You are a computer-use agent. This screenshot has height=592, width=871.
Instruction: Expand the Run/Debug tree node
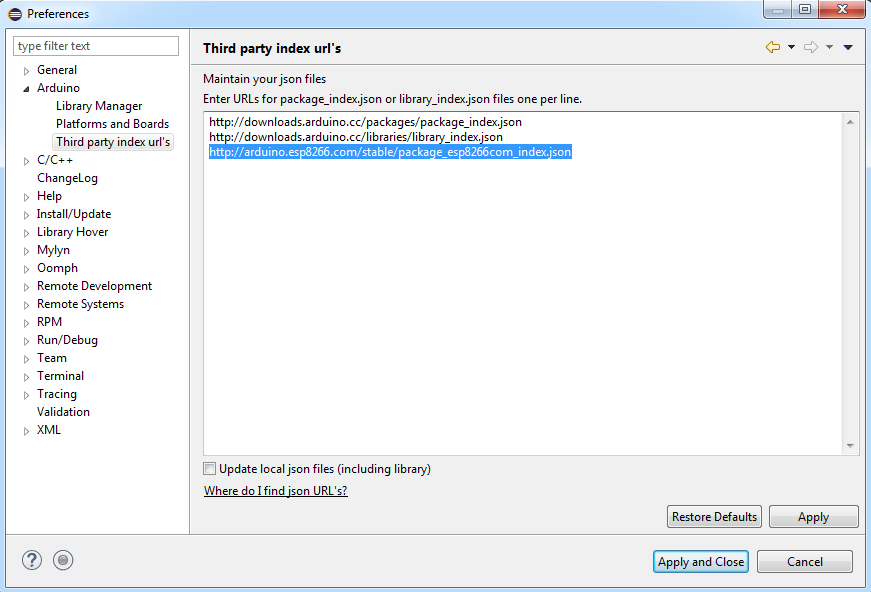tap(27, 341)
